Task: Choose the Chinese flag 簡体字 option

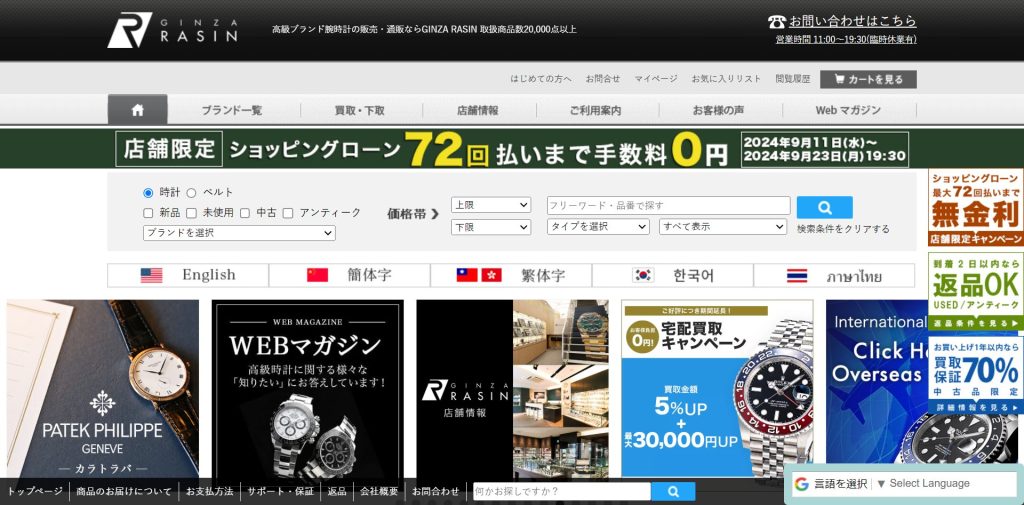Action: (x=349, y=275)
